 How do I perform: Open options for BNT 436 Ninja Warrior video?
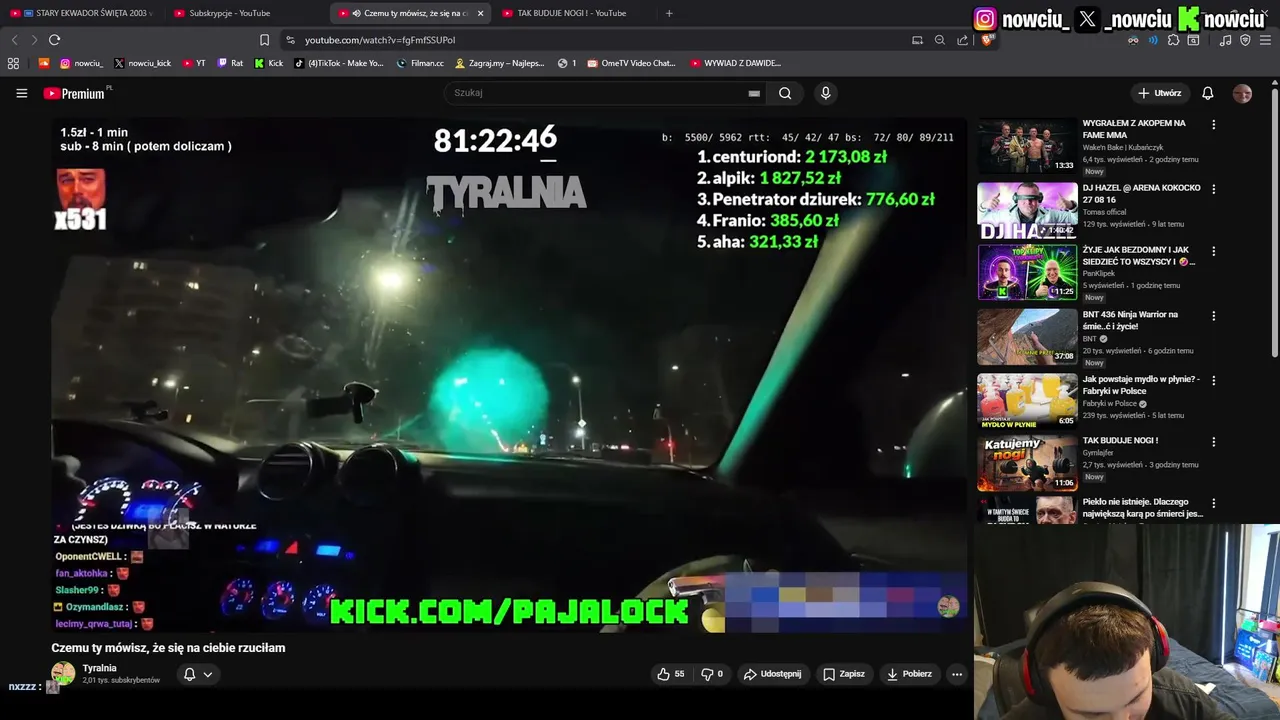(x=1214, y=316)
